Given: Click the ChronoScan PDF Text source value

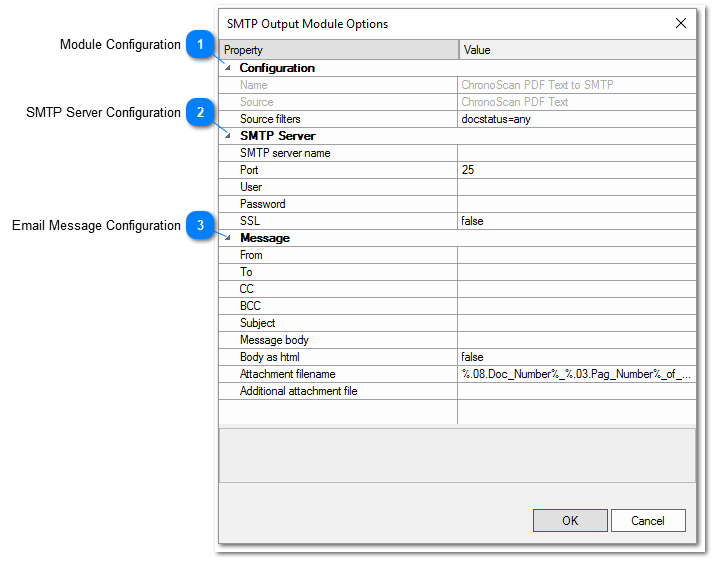Looking at the screenshot, I should pos(515,102).
